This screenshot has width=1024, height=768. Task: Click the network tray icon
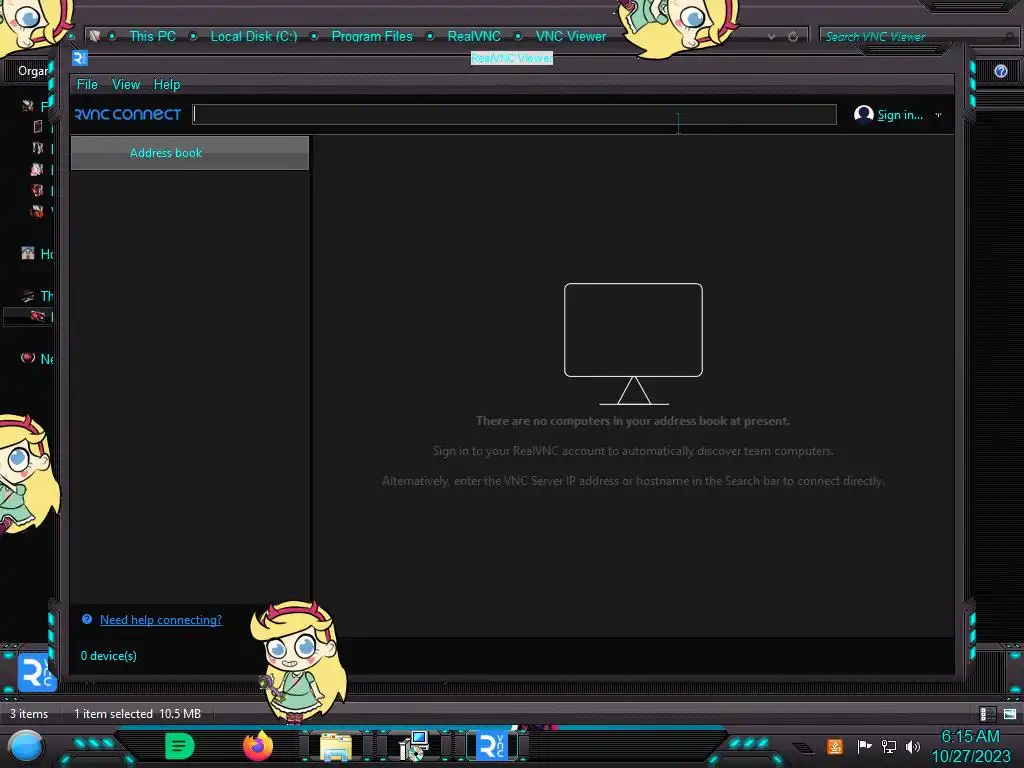(889, 746)
